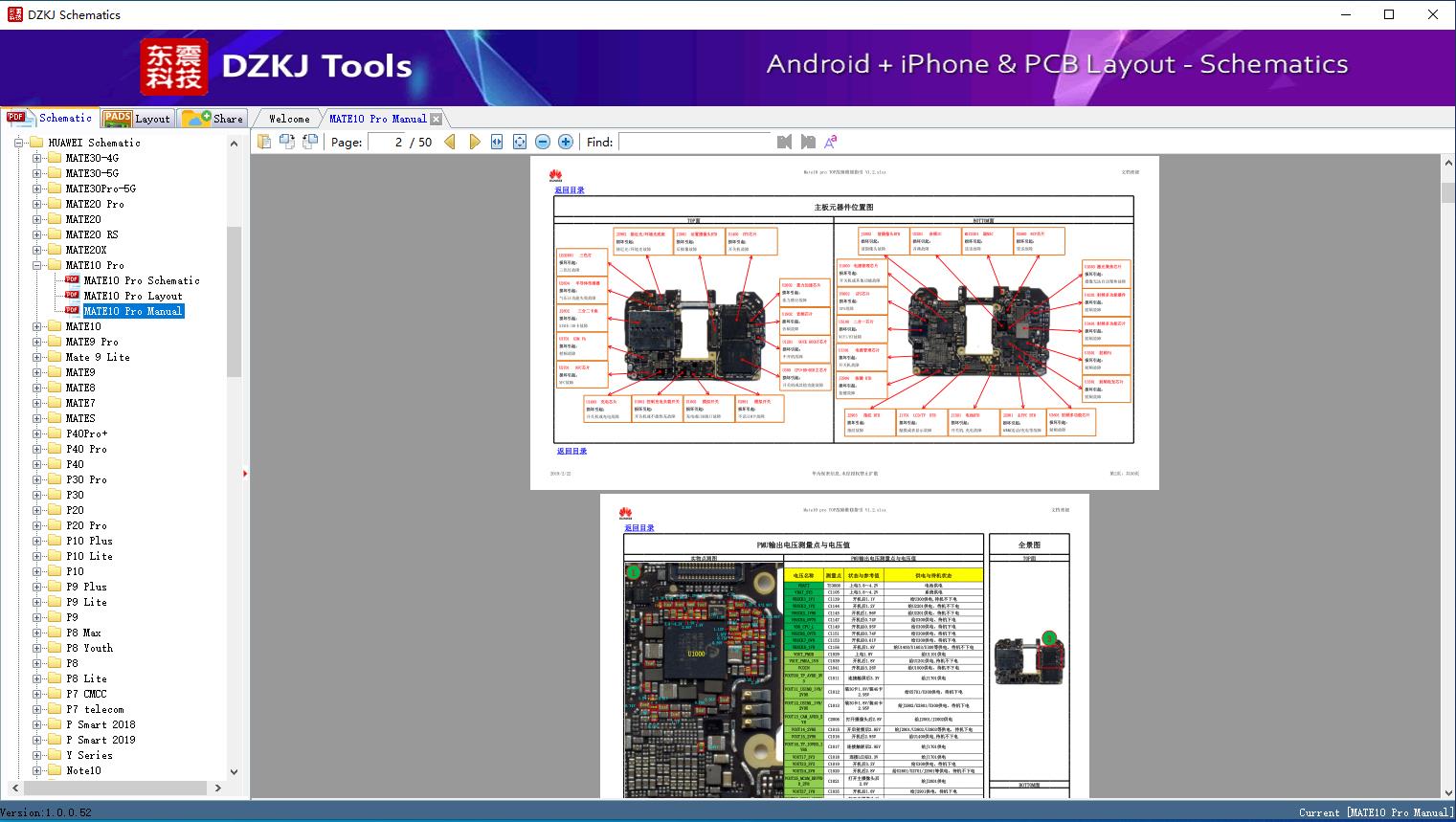Click the fit page icon
The height and width of the screenshot is (822, 1456).
coord(520,142)
